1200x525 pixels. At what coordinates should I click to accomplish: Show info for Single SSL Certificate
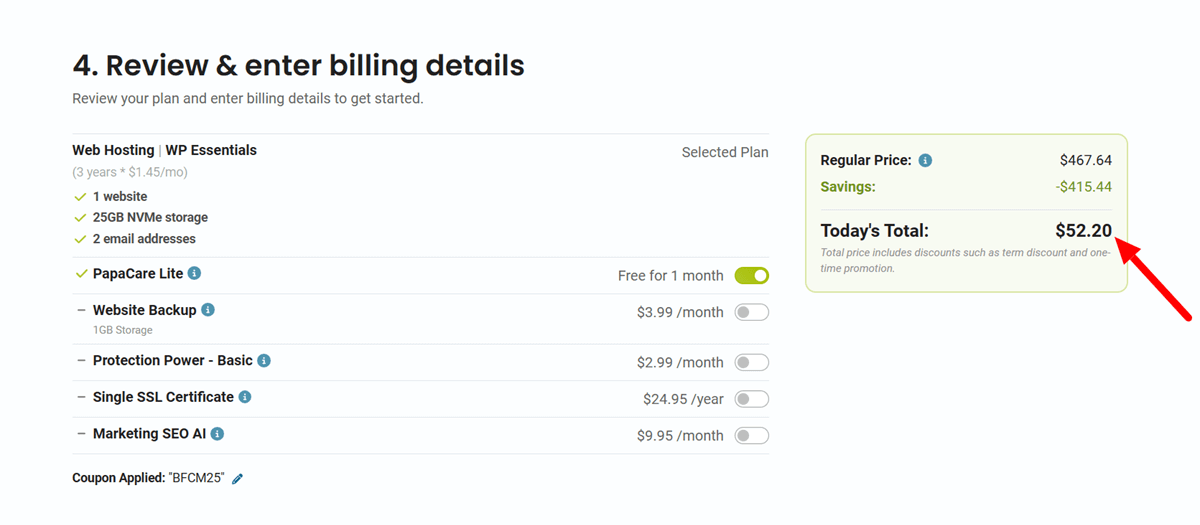pyautogui.click(x=245, y=397)
